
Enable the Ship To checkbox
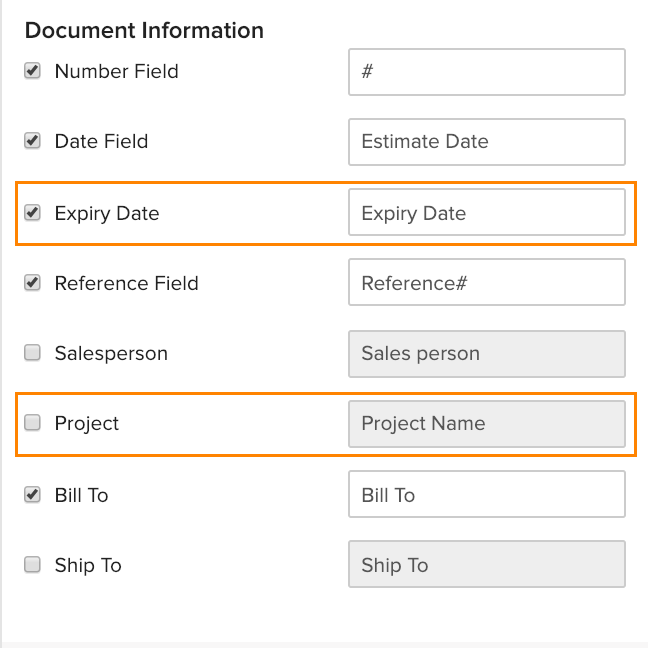[x=33, y=565]
